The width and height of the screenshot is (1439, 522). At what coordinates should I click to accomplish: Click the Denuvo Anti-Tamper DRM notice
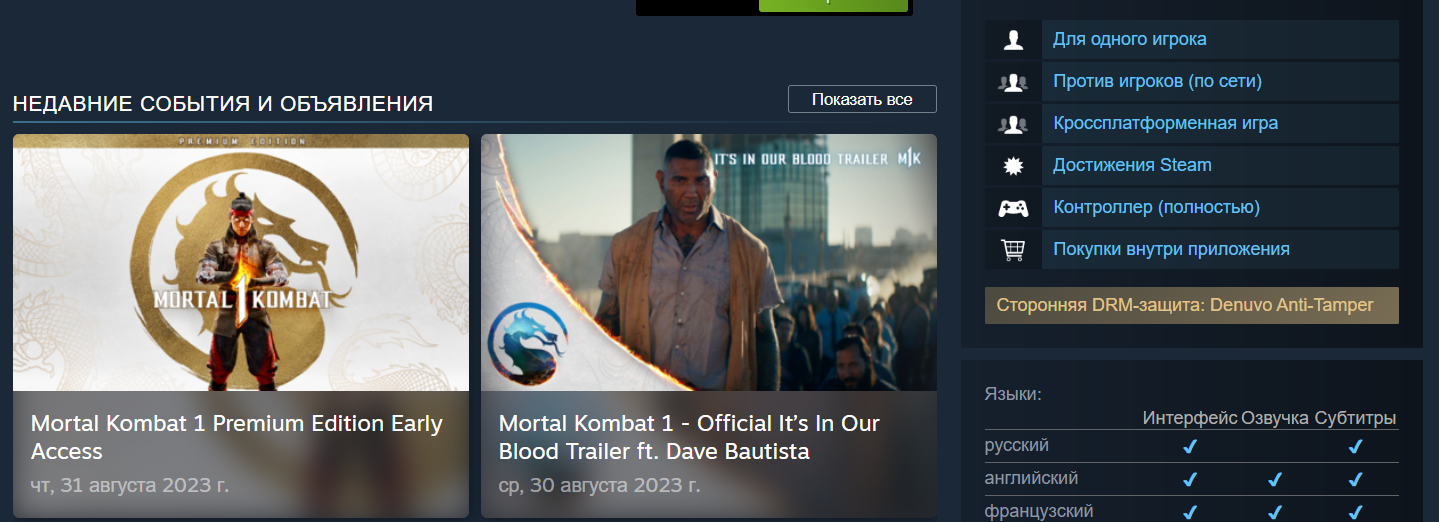pyautogui.click(x=1191, y=306)
